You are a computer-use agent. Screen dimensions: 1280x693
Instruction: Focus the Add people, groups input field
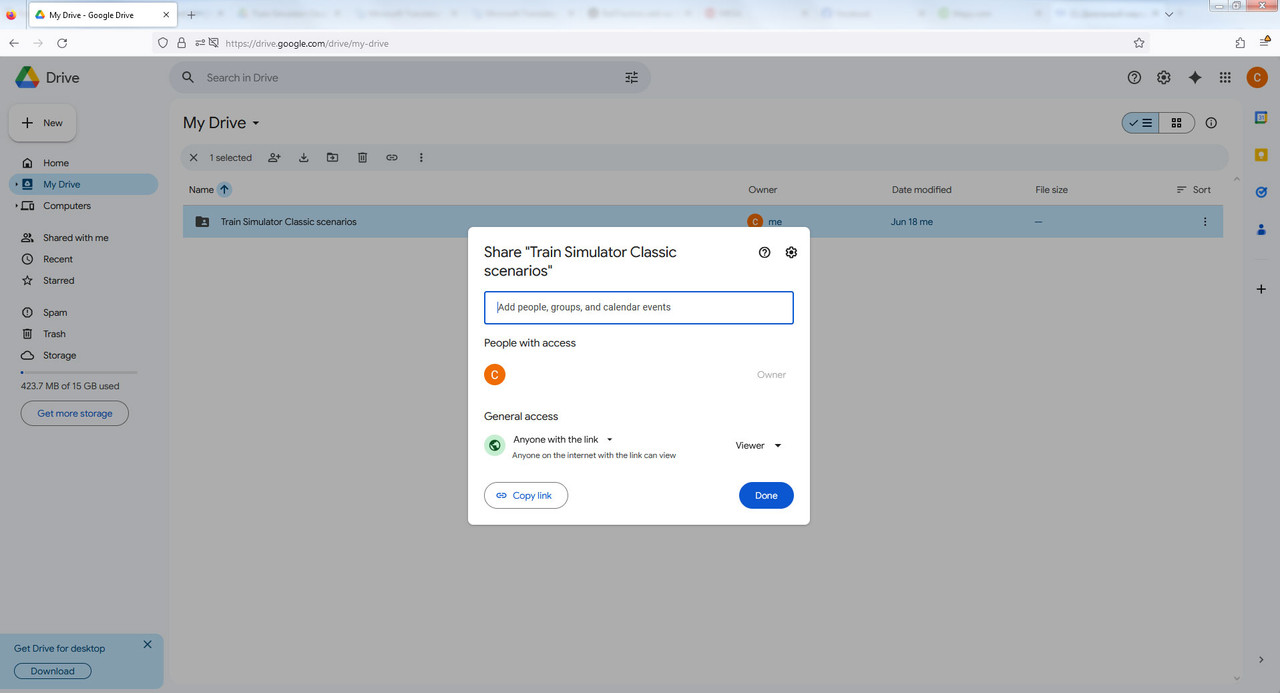(639, 307)
